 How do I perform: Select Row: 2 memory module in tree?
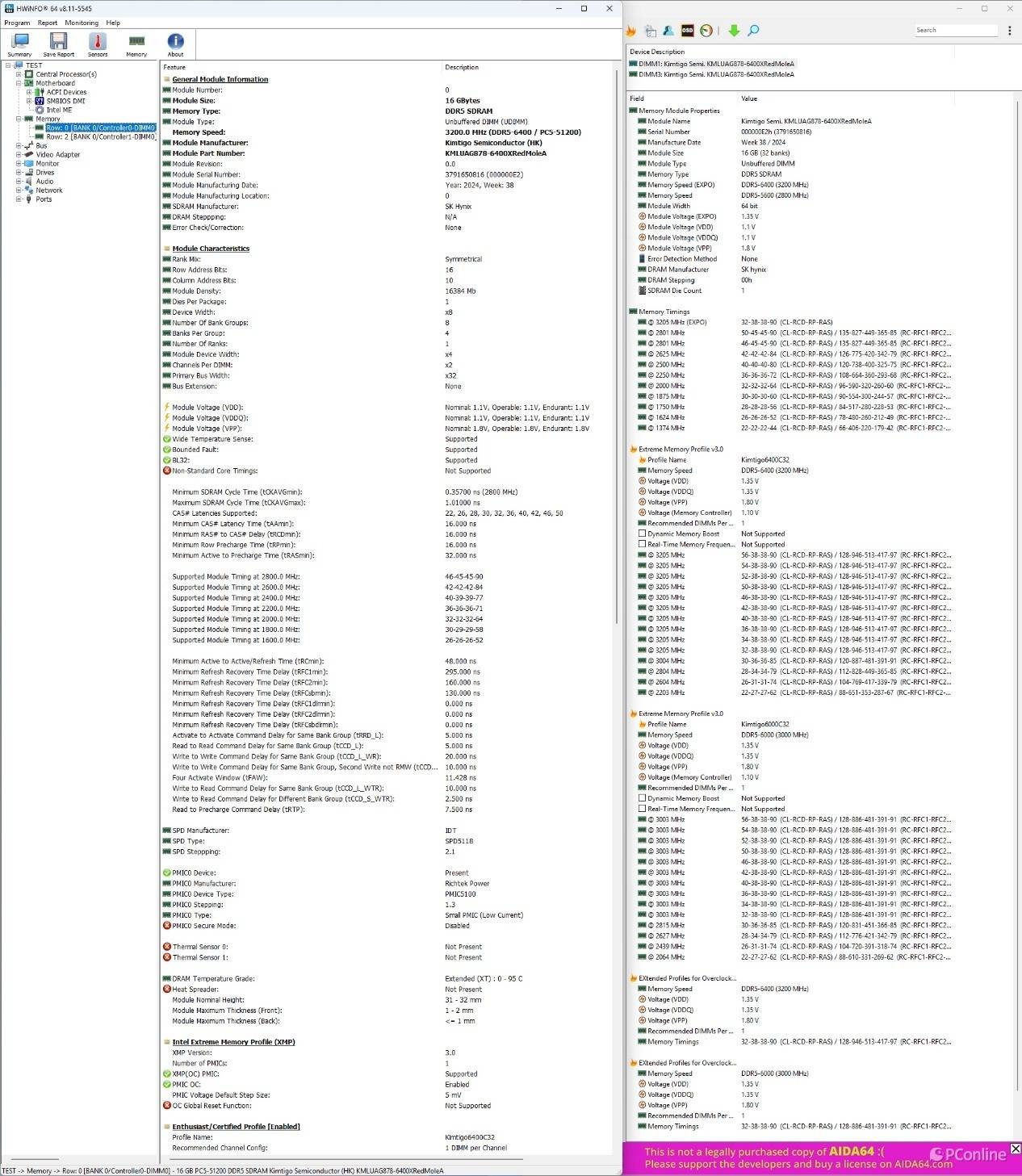click(99, 136)
